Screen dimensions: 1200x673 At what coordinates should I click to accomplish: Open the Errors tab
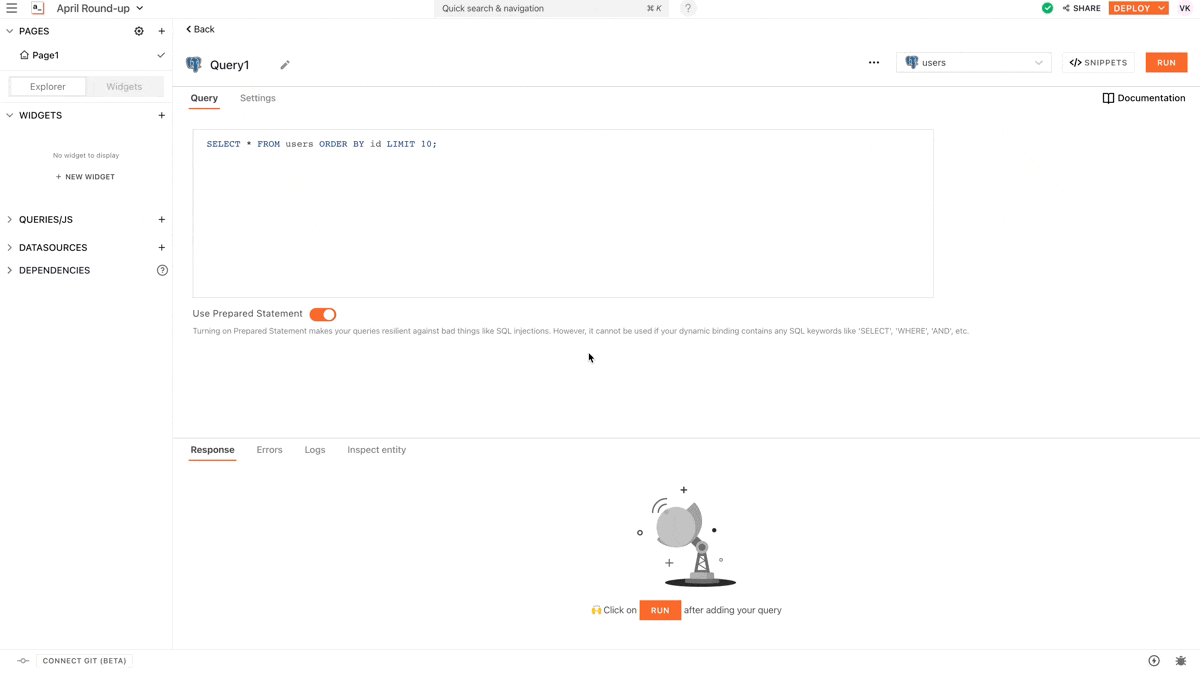pyautogui.click(x=269, y=450)
